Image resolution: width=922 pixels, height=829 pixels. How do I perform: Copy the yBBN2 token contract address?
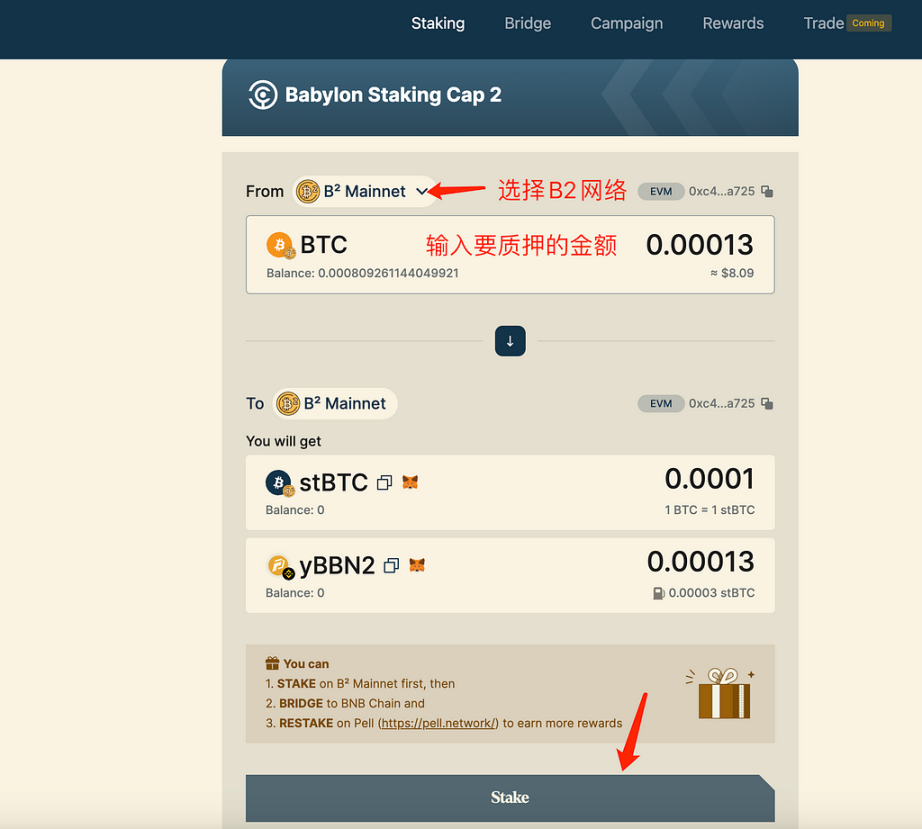coord(391,566)
